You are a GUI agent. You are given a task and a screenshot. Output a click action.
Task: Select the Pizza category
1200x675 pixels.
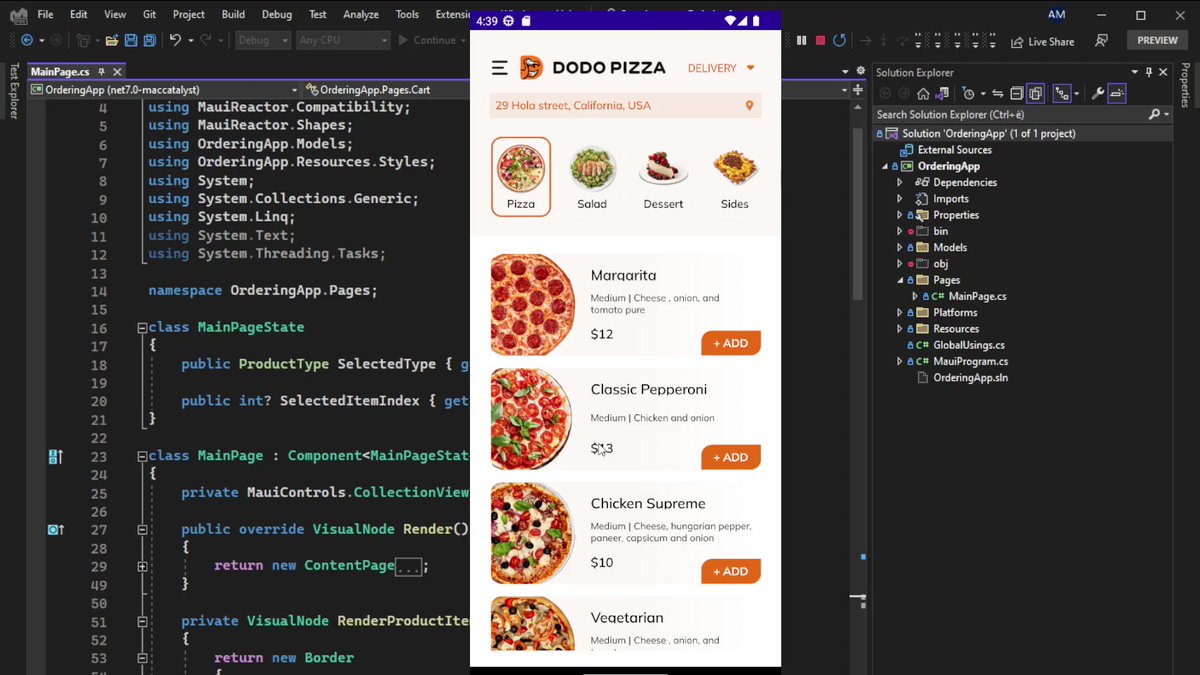[521, 177]
